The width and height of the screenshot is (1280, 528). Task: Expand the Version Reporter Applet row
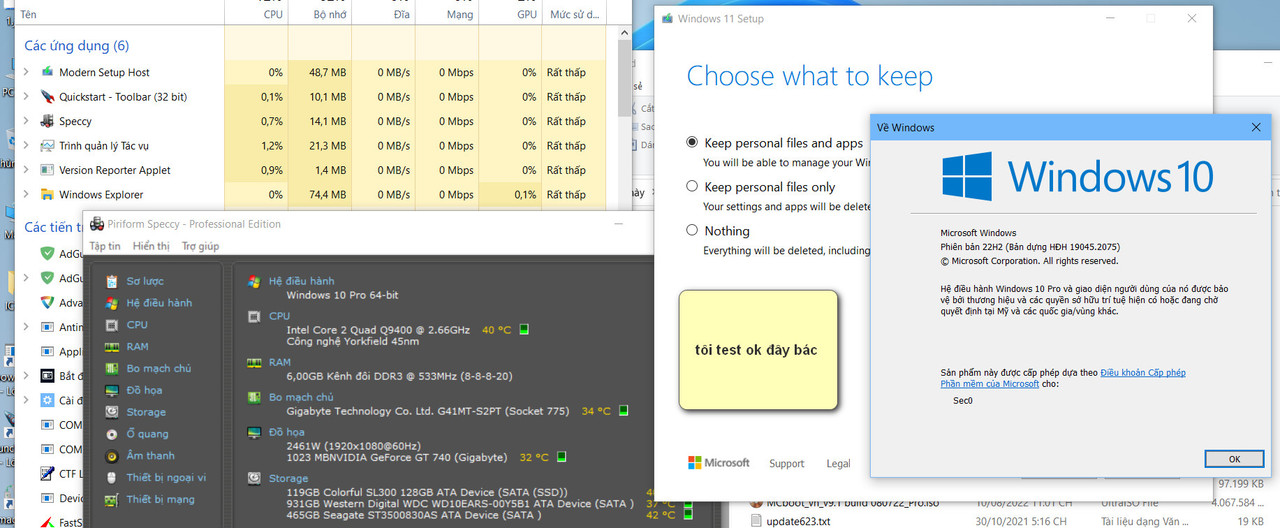pos(26,170)
